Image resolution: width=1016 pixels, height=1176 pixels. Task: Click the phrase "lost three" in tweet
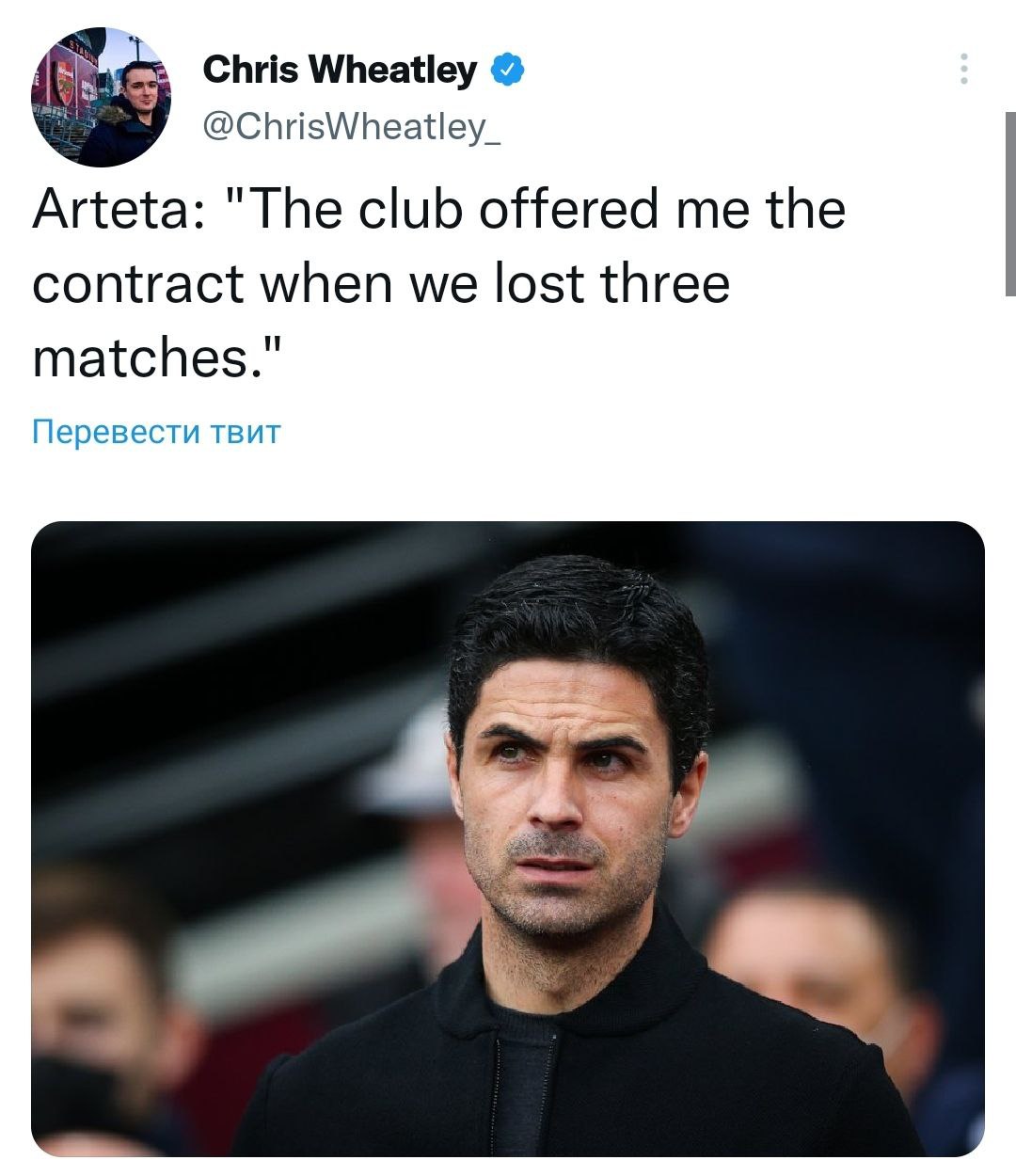point(611,283)
